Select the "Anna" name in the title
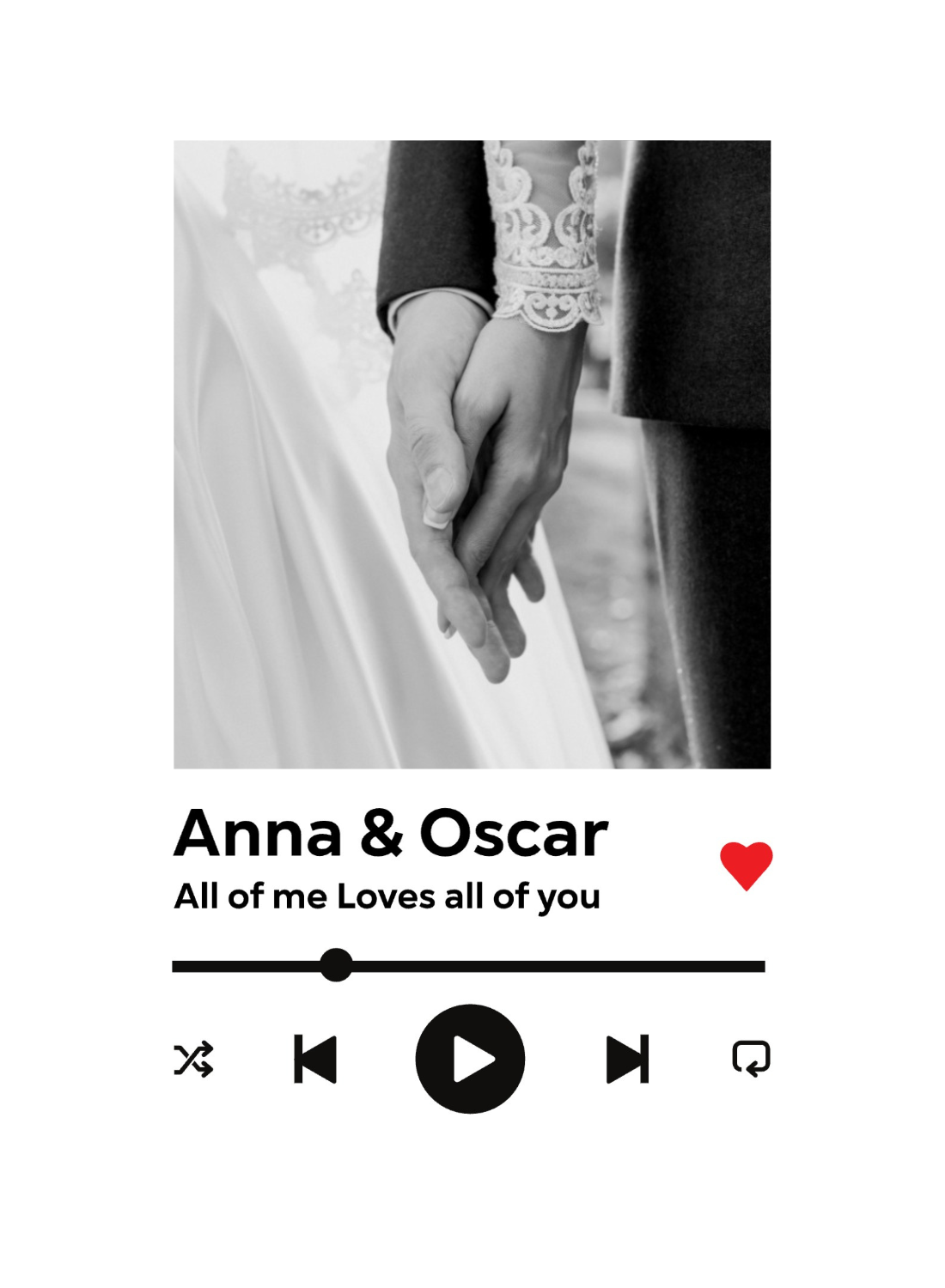 tap(259, 833)
